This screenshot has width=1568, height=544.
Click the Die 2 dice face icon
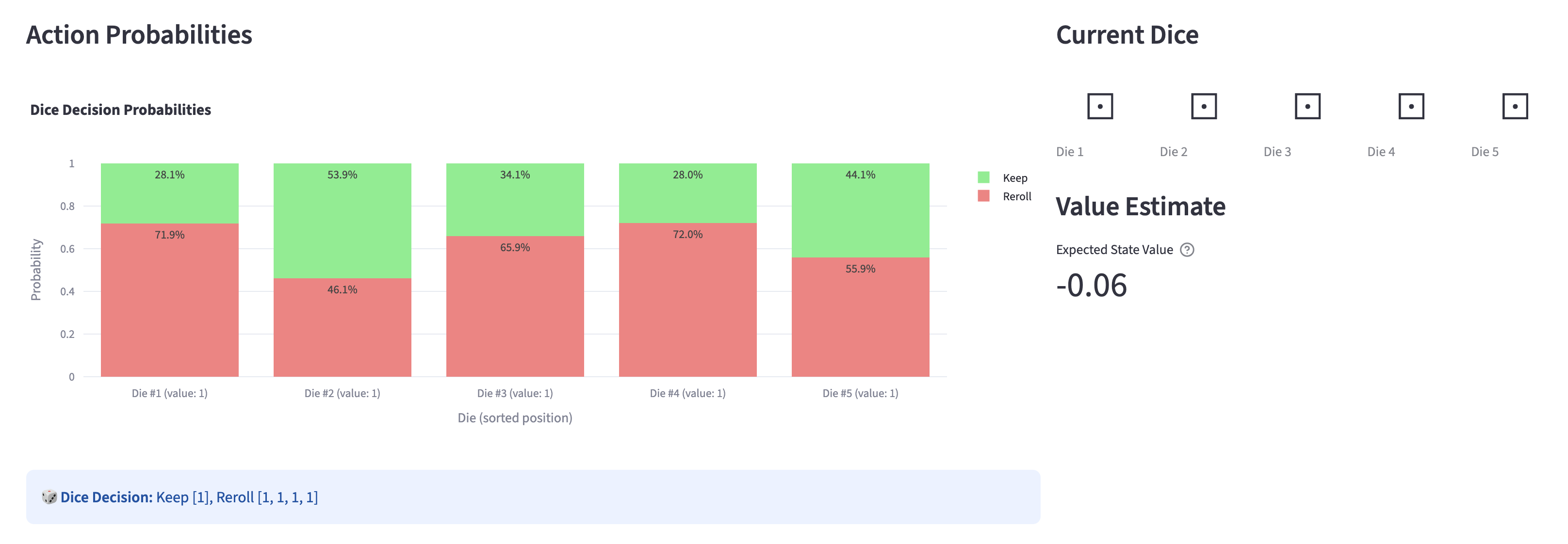1203,107
